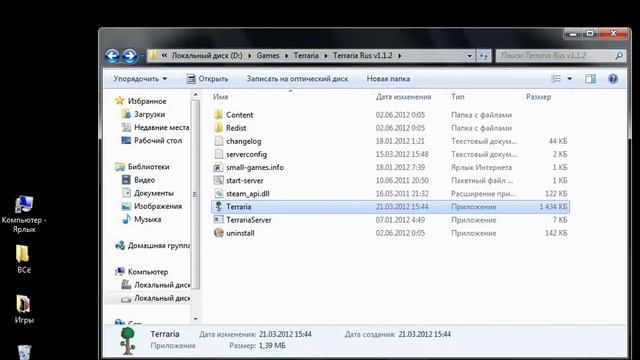Screen dimensions: 640x360
Task: Select the uninstall application icon
Action: coord(219,233)
